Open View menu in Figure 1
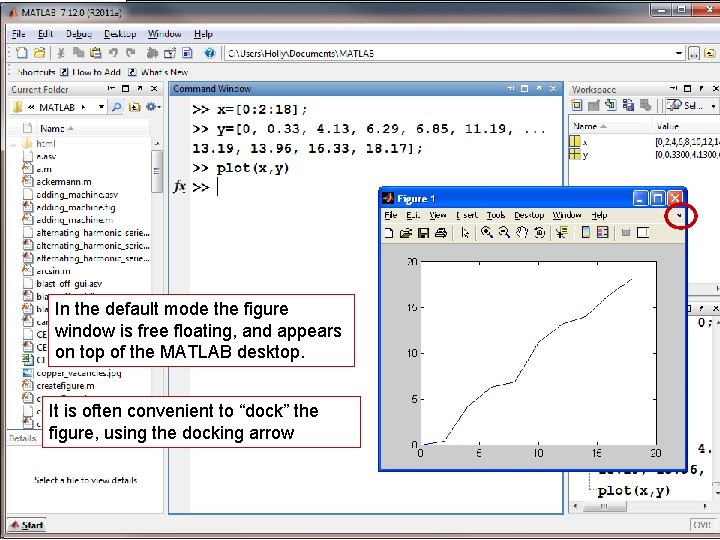The height and width of the screenshot is (540, 720). 438,215
